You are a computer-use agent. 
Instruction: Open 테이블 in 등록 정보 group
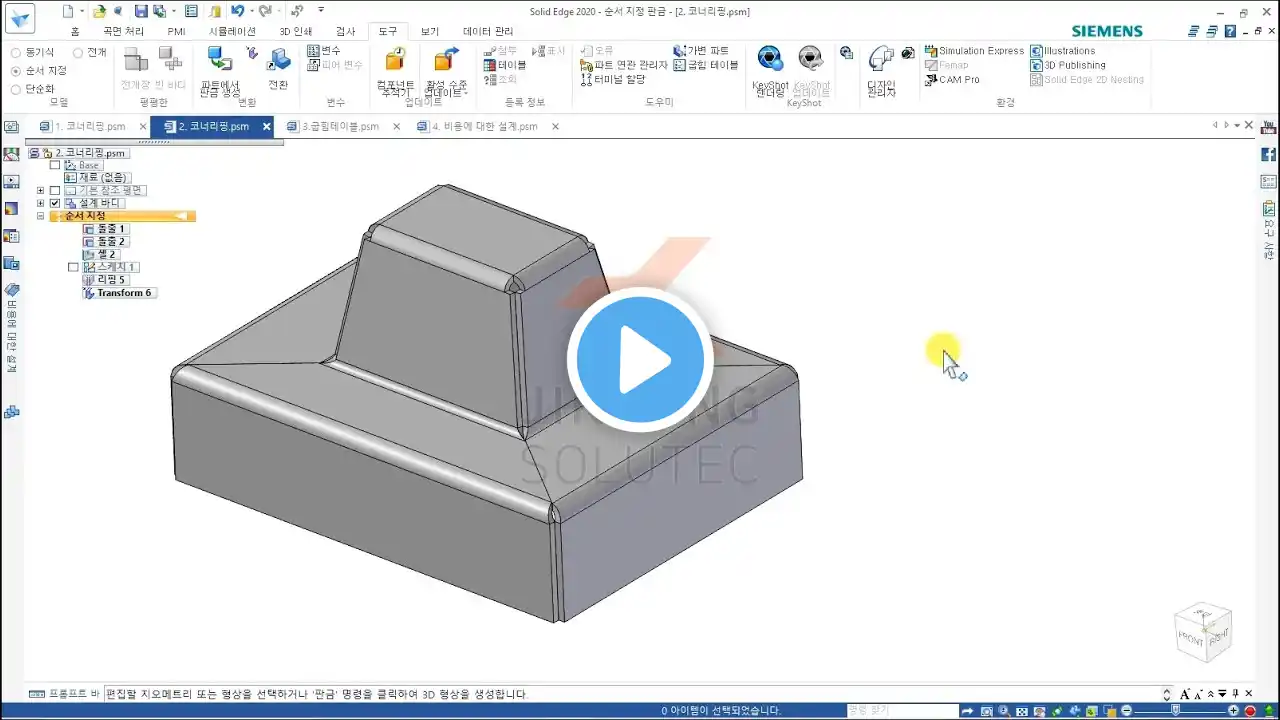(505, 65)
